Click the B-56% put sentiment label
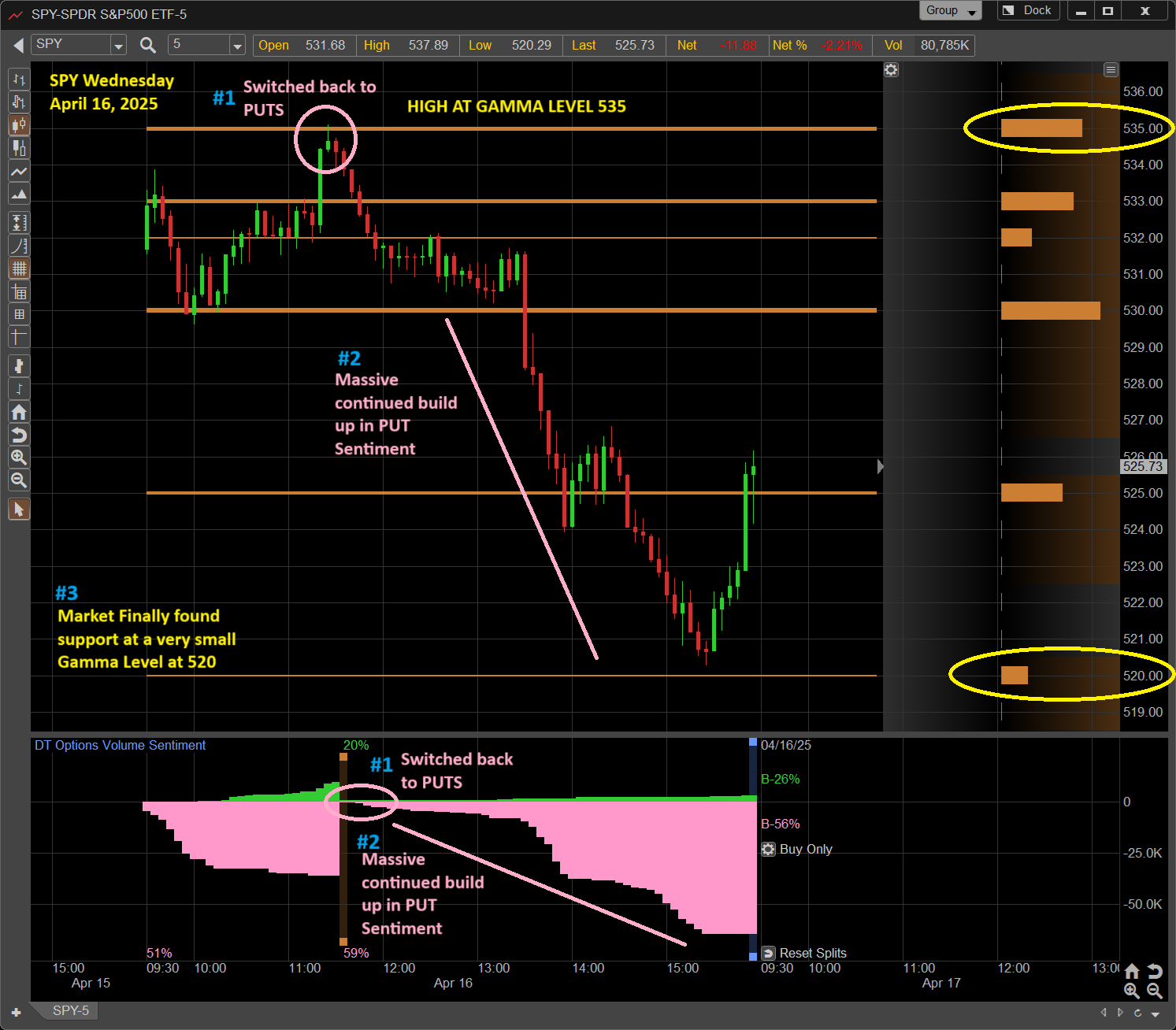1176x1030 pixels. tap(781, 824)
